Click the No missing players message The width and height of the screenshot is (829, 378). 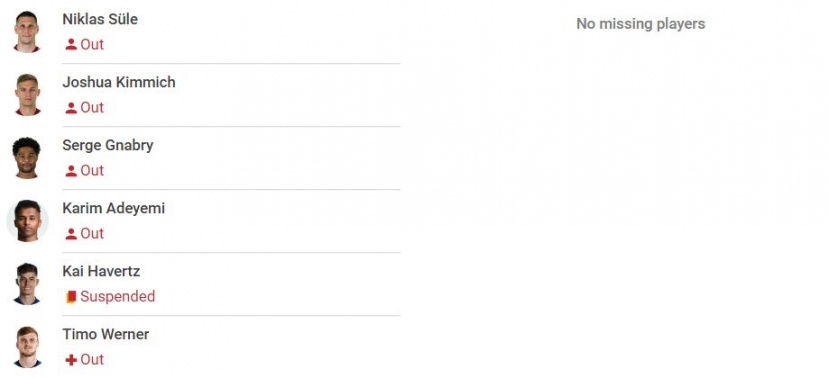coord(641,24)
